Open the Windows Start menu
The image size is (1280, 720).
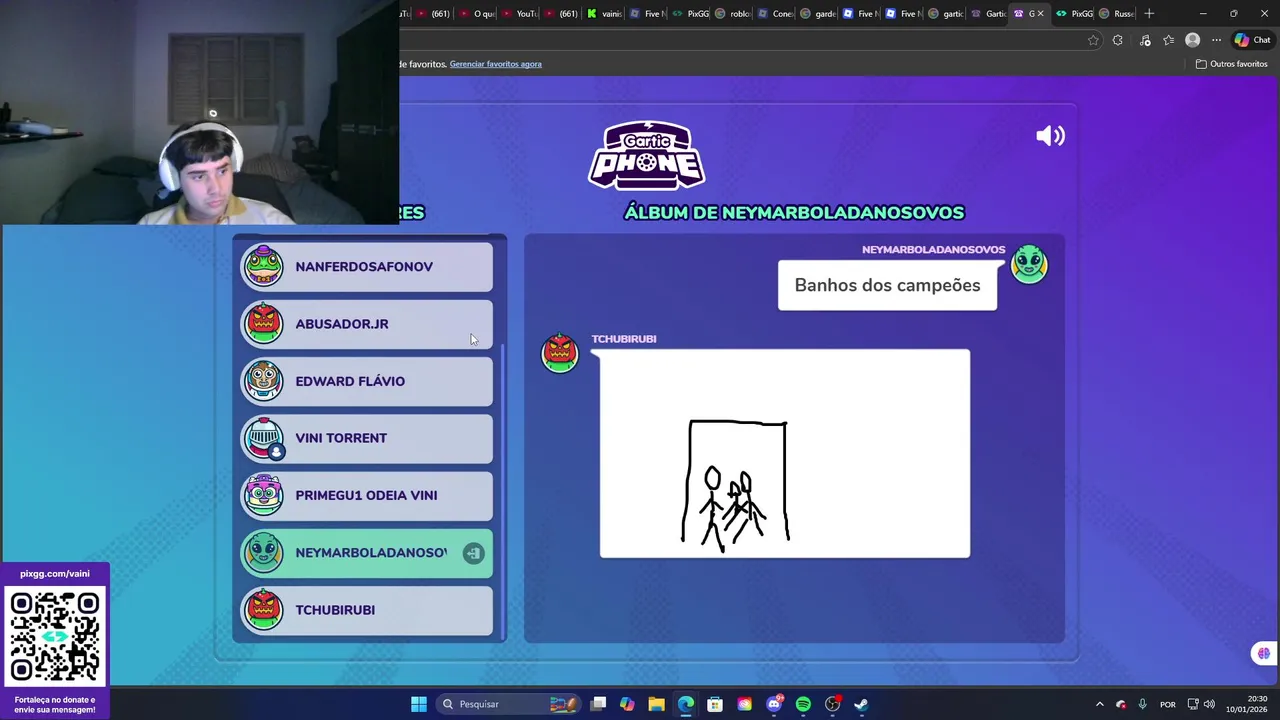419,704
